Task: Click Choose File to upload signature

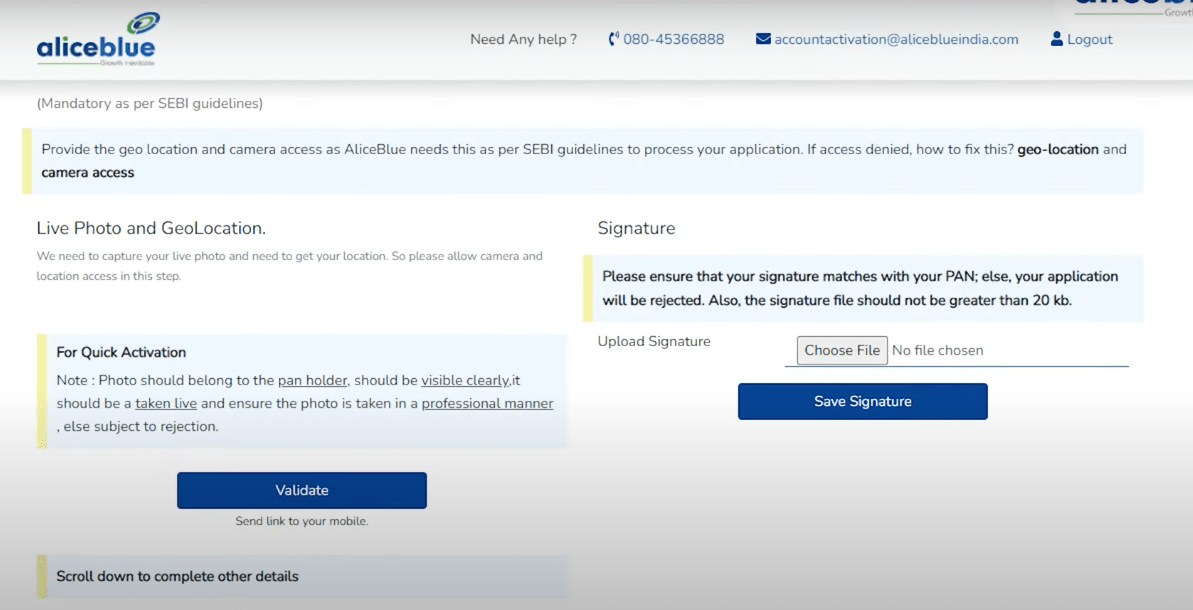Action: [x=842, y=351]
